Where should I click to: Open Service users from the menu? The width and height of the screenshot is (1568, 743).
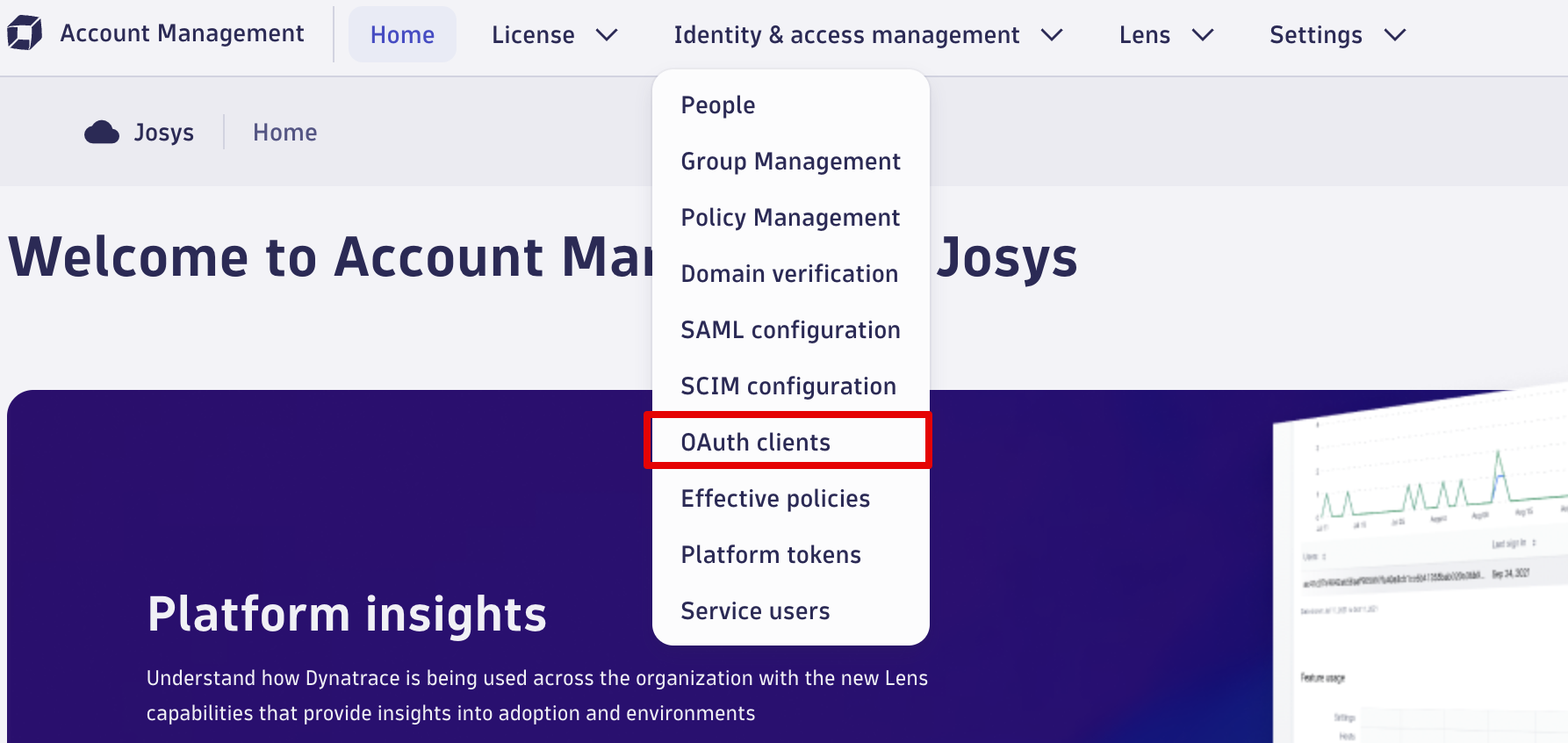click(x=755, y=611)
